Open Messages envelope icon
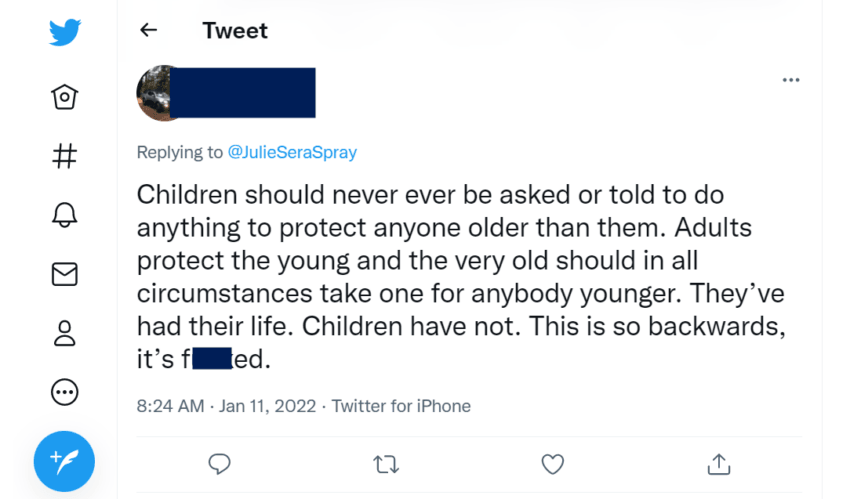850x499 pixels. 65,274
